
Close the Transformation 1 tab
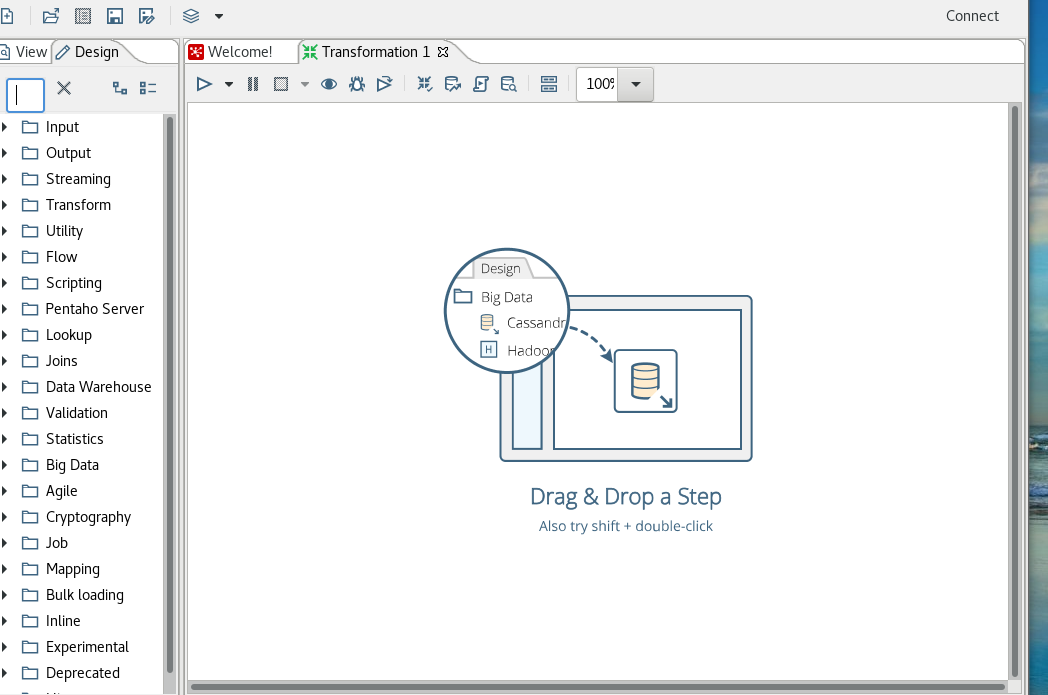pos(442,52)
